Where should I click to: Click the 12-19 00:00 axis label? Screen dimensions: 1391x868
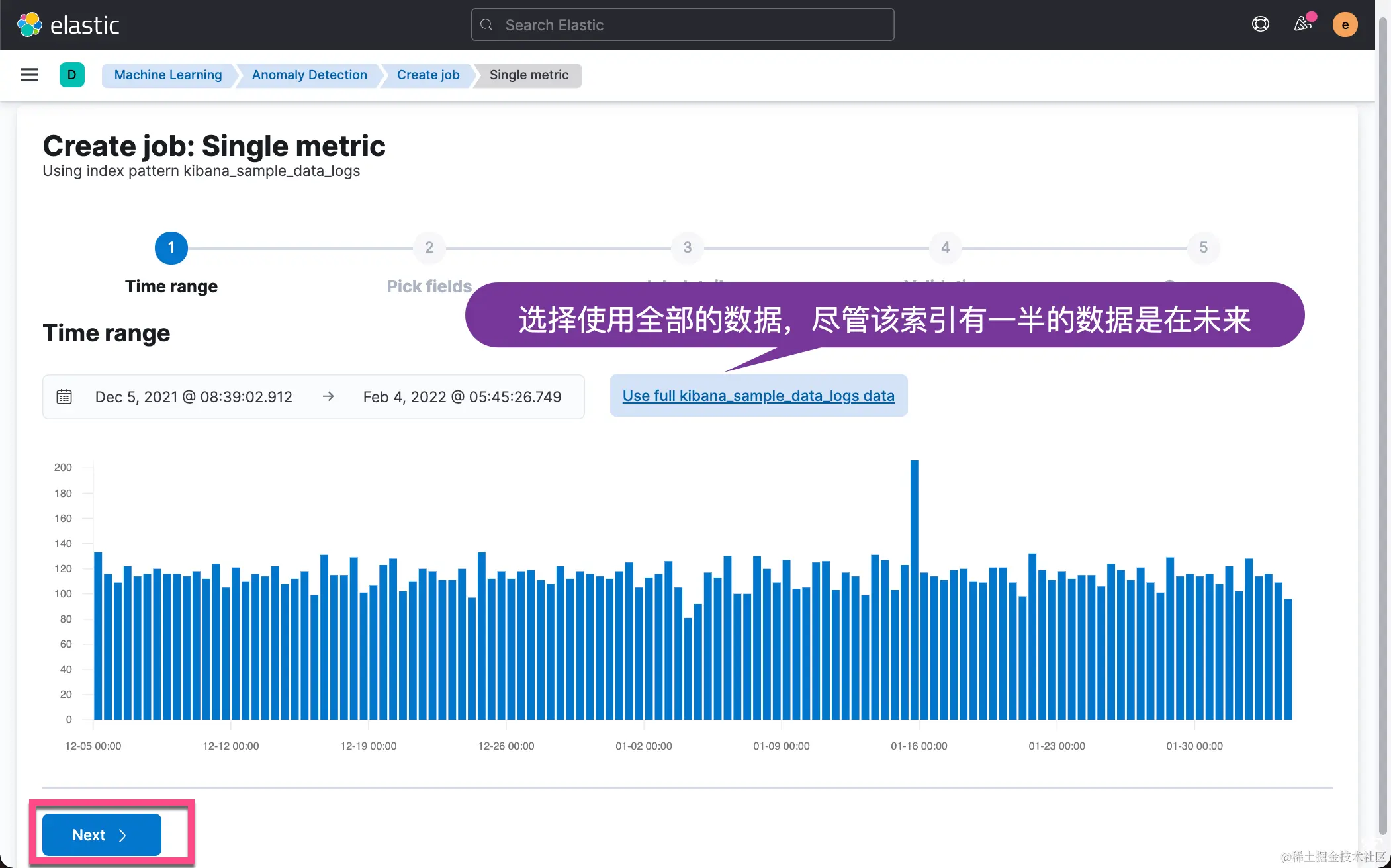click(369, 746)
